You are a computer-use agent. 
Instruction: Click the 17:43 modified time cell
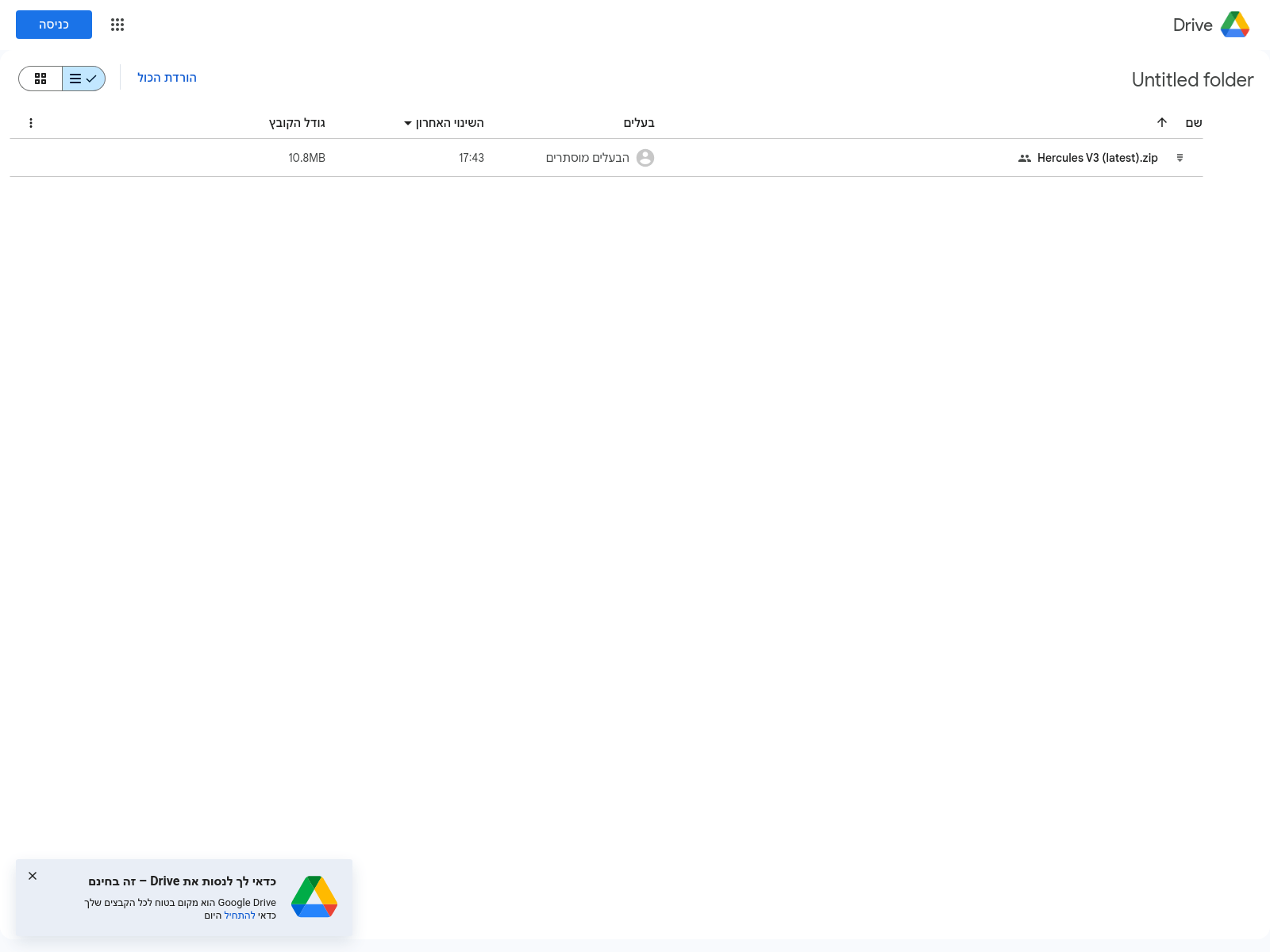(471, 158)
